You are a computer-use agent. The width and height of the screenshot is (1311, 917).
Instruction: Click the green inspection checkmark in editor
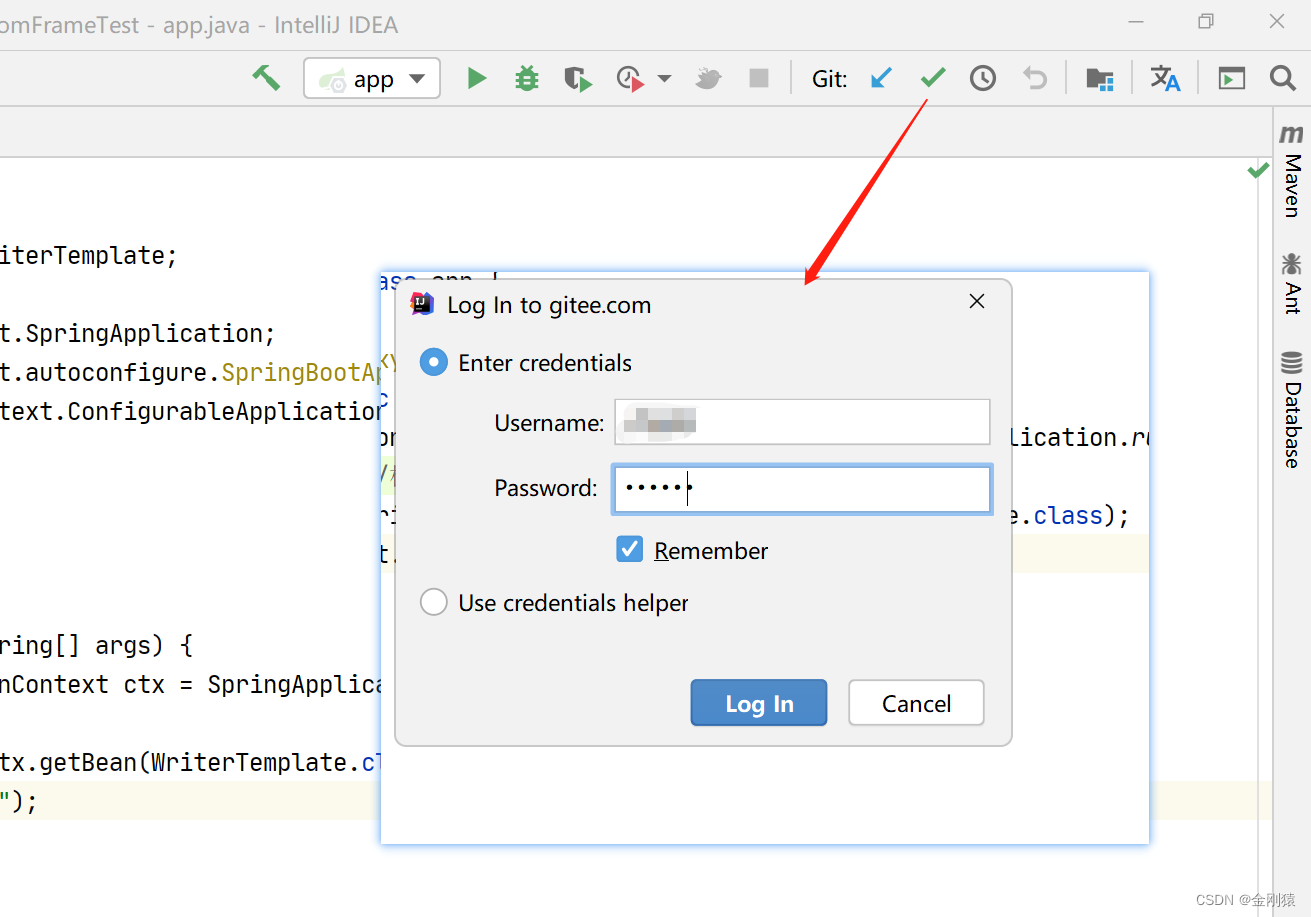1258,171
